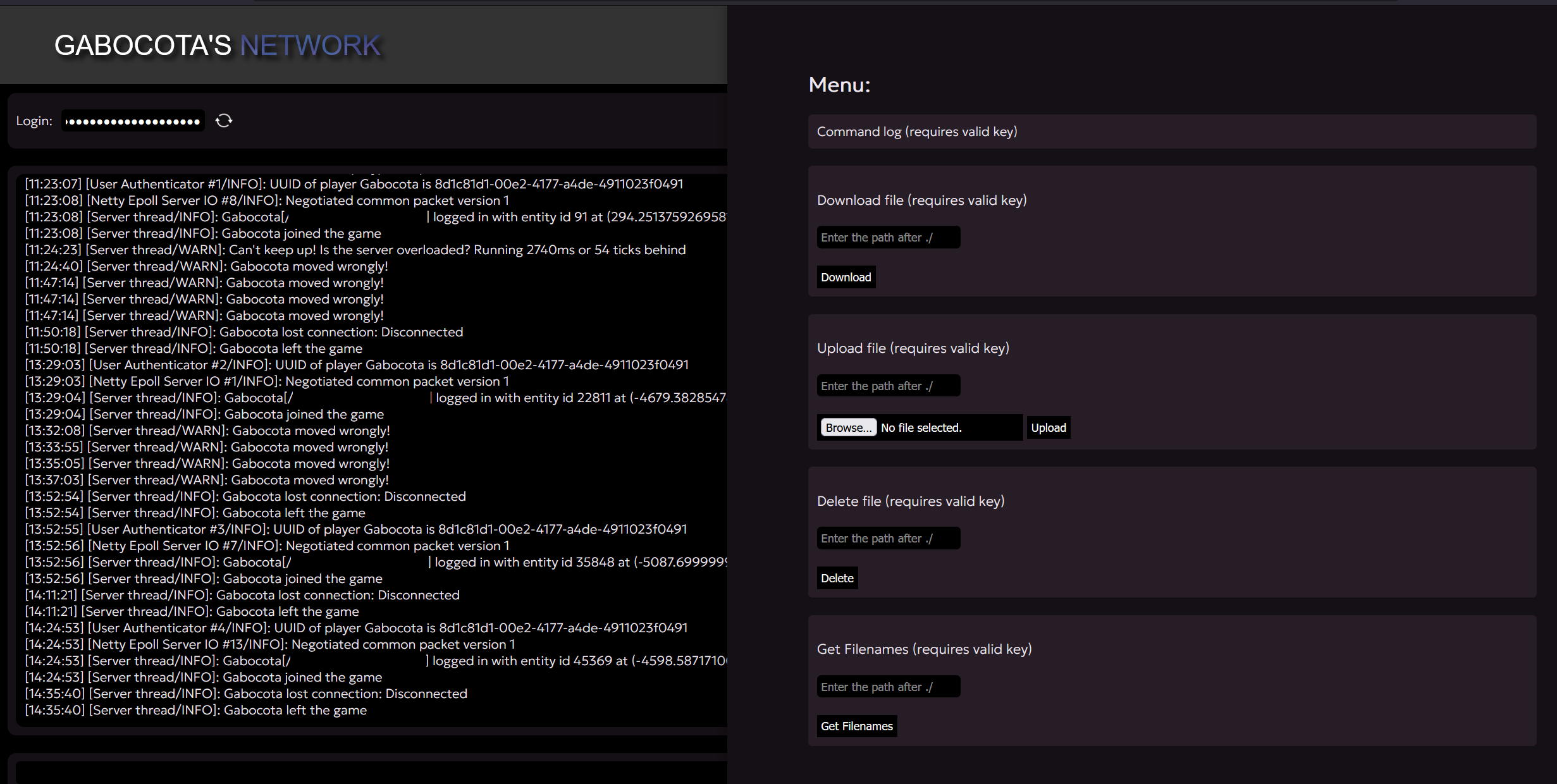Click the Upload button
The width and height of the screenshot is (1557, 784).
[1048, 427]
